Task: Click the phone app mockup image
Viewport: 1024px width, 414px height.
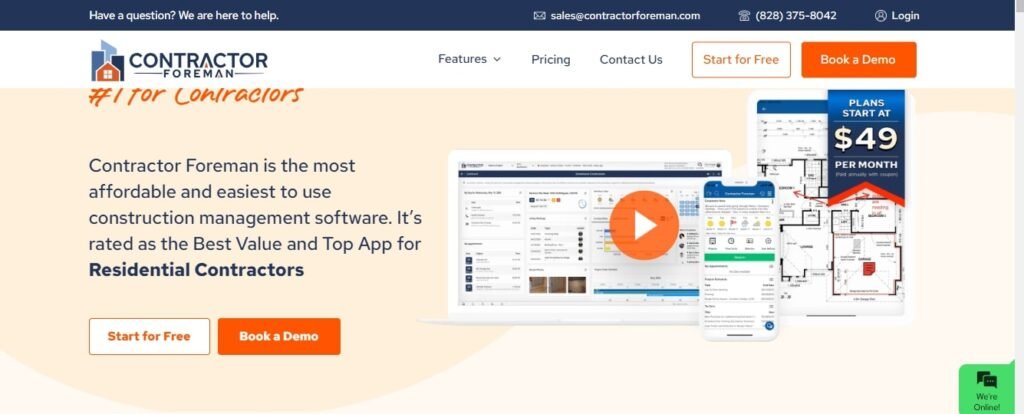Action: point(739,258)
